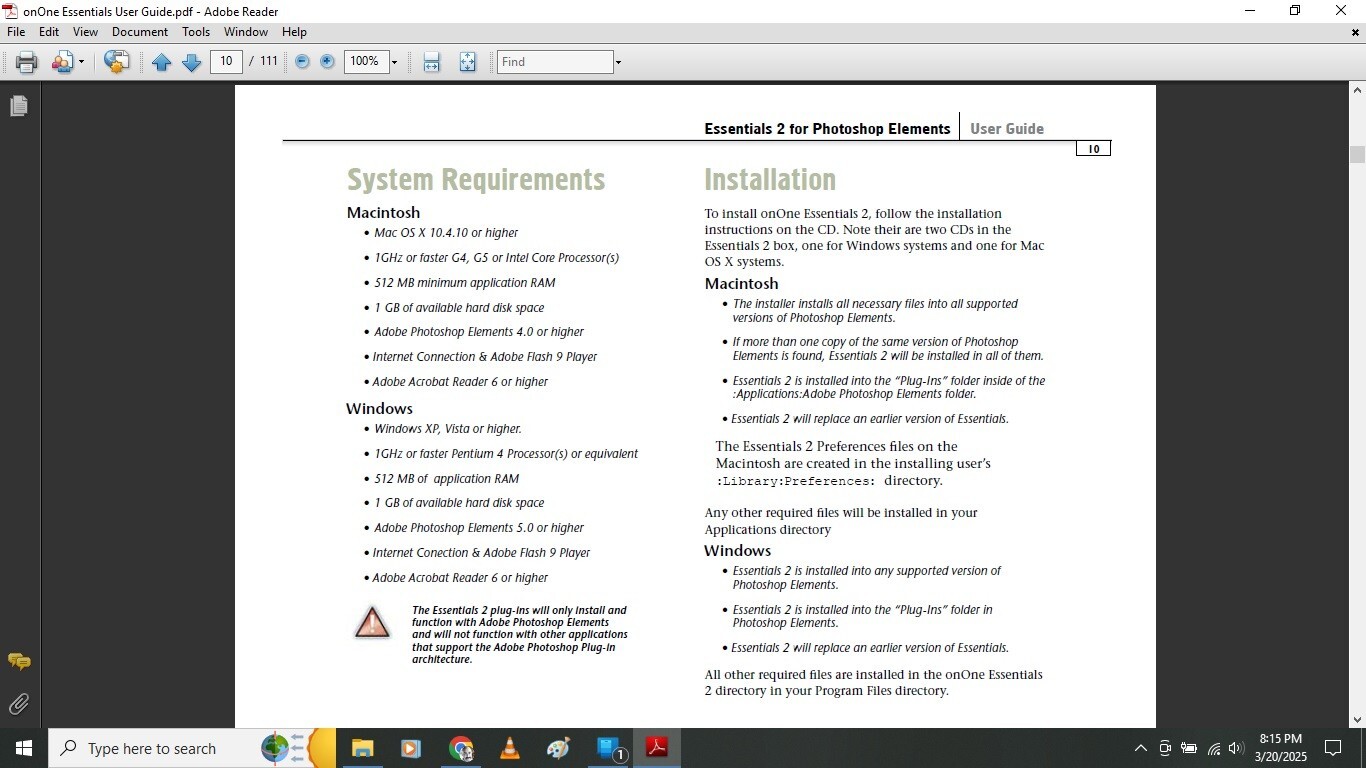Click the Adobe Reader taskbar icon
The image size is (1366, 768).
coord(657,748)
